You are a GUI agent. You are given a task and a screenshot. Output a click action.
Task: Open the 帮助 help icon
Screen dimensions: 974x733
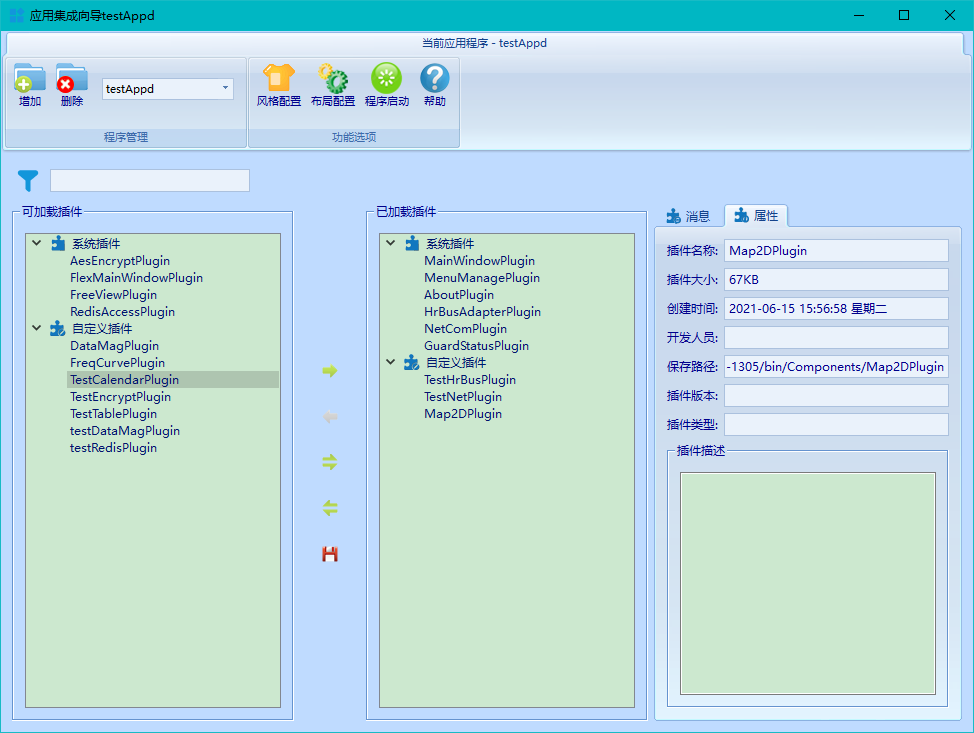click(434, 79)
